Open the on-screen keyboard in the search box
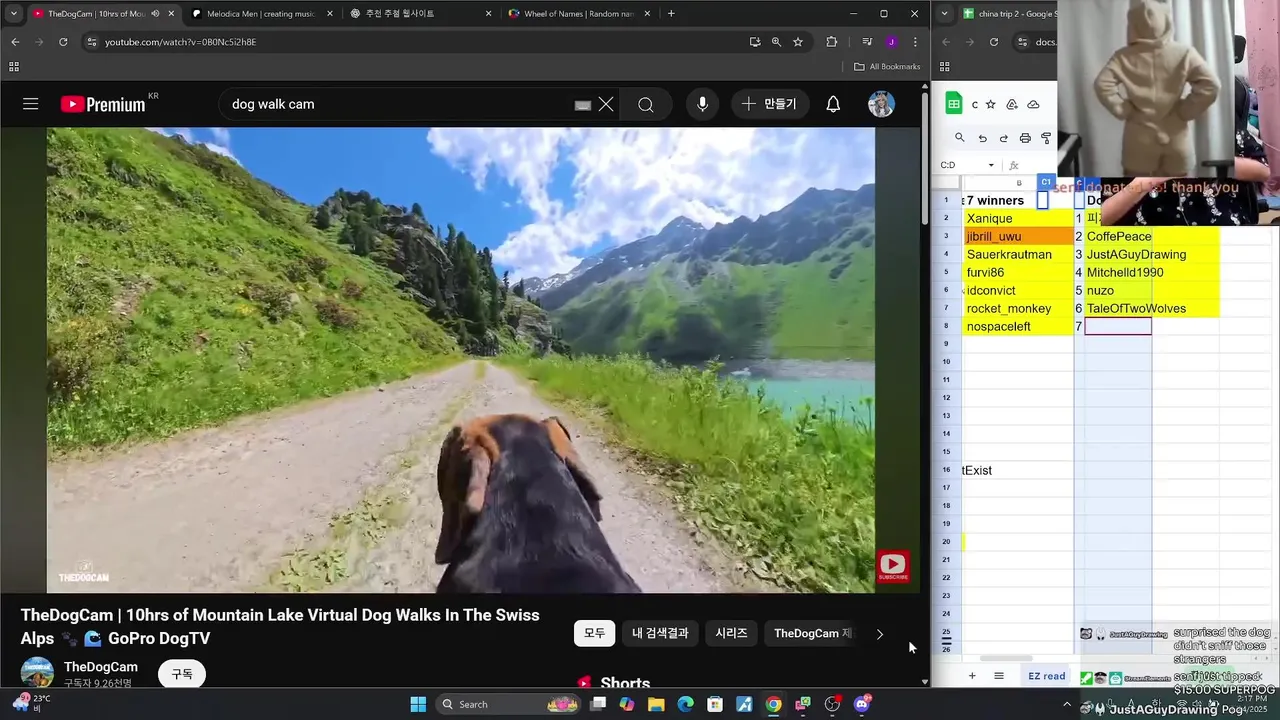This screenshot has height=720, width=1280. [x=582, y=105]
